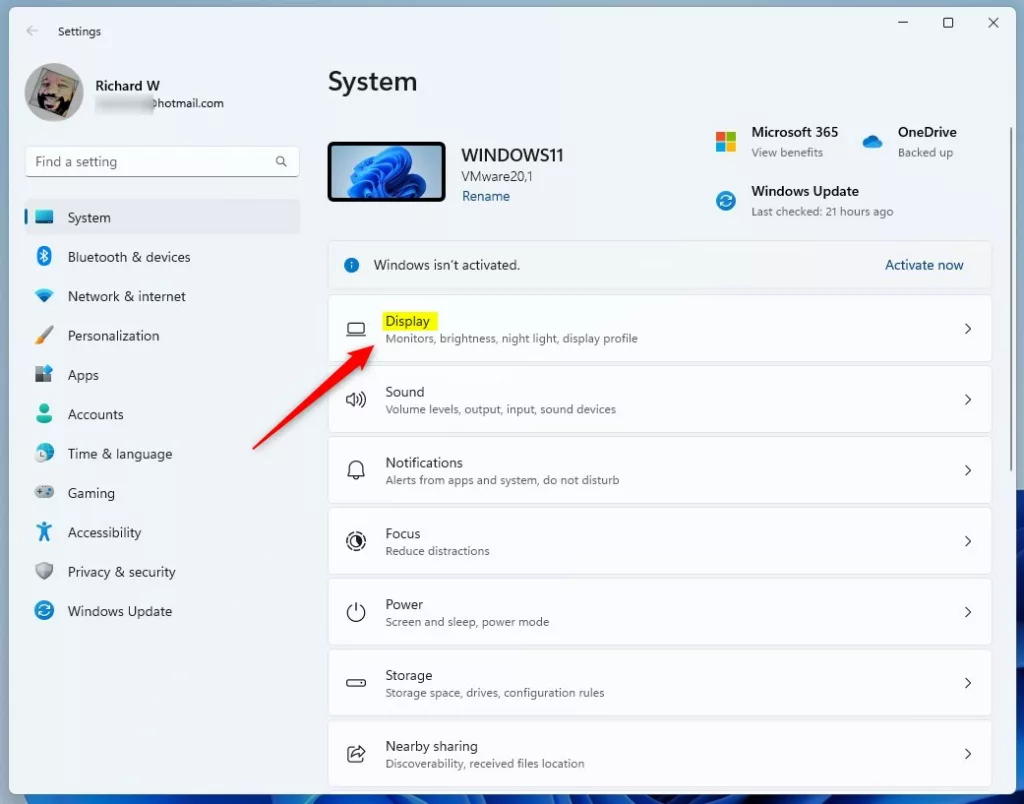Click the back arrow in the title bar
Image resolution: width=1024 pixels, height=804 pixels.
tap(32, 31)
